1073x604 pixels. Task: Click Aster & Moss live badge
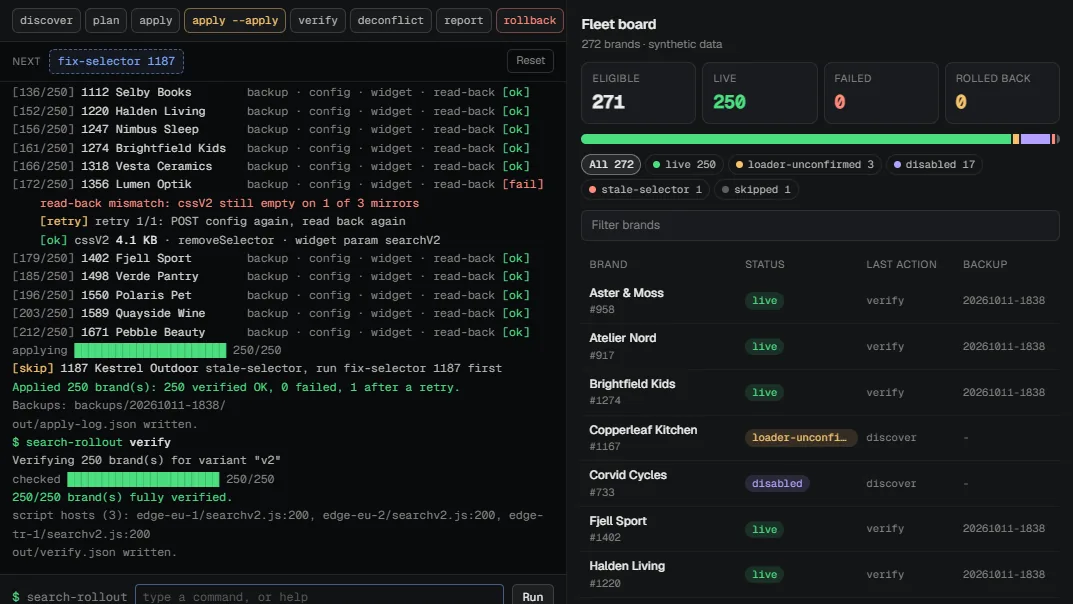[764, 300]
